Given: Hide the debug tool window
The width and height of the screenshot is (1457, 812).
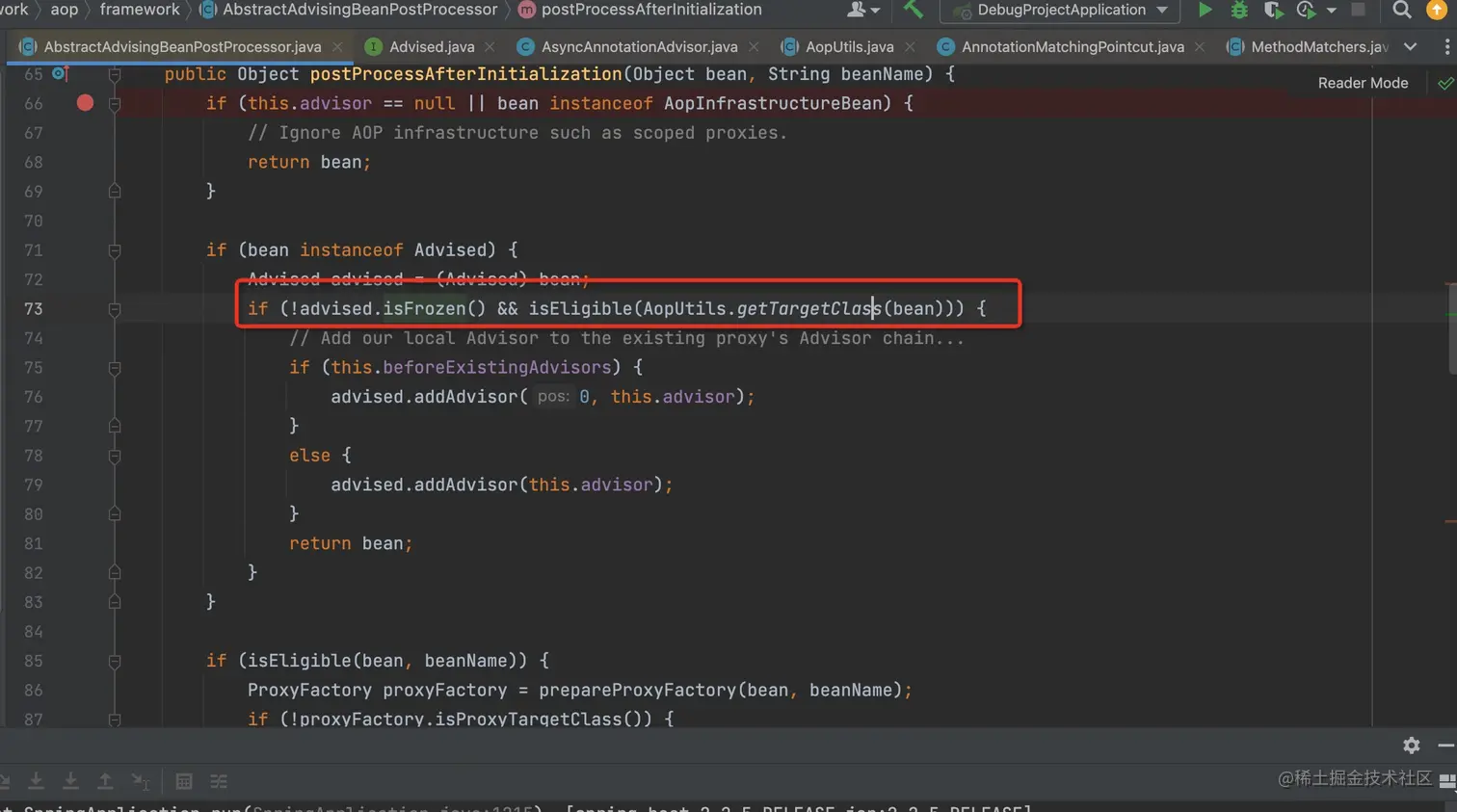Looking at the screenshot, I should coord(1445,745).
